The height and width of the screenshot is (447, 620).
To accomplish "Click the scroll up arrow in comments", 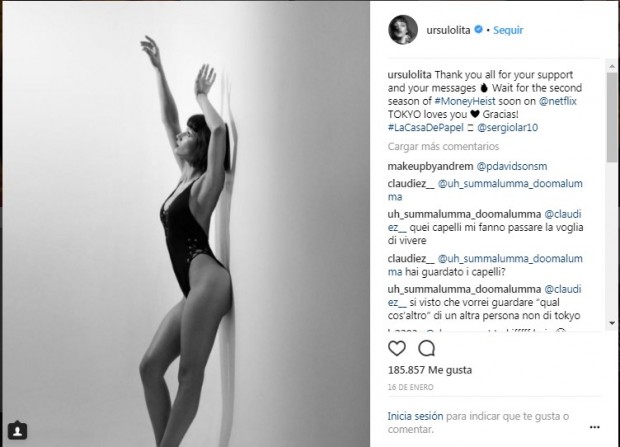I will pyautogui.click(x=612, y=66).
